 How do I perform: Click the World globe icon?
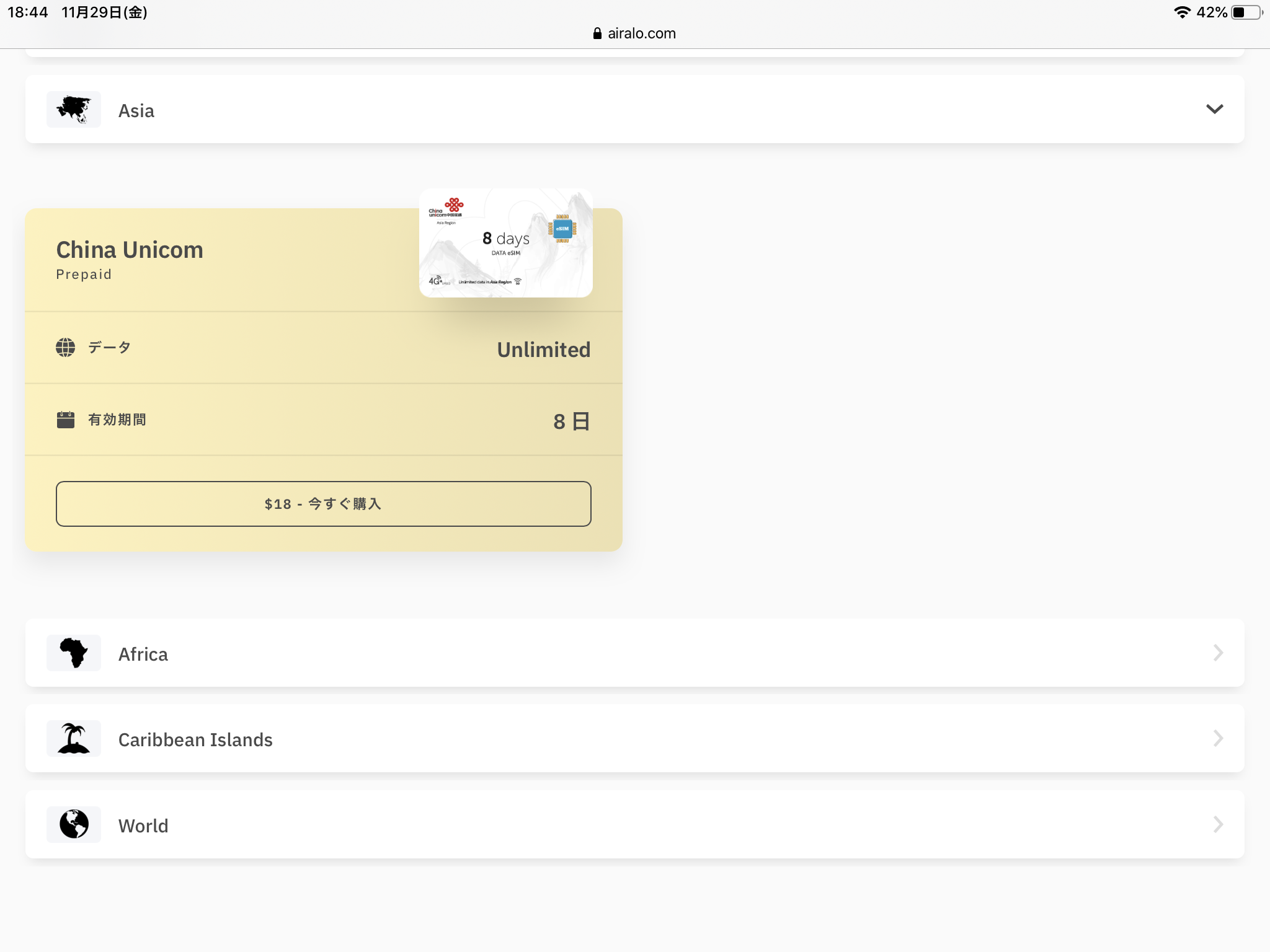coord(74,824)
